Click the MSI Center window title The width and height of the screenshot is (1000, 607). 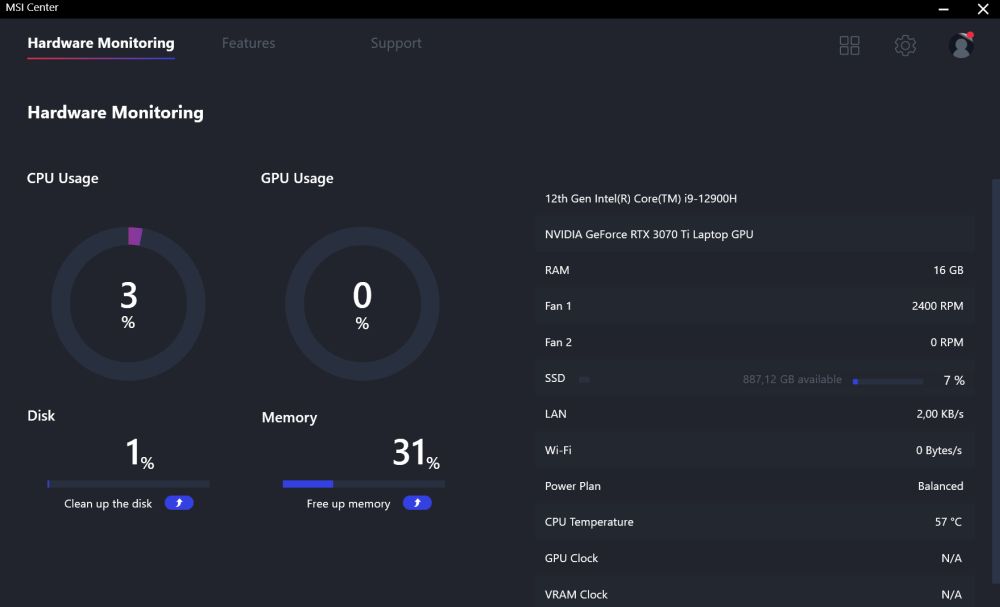click(x=32, y=8)
